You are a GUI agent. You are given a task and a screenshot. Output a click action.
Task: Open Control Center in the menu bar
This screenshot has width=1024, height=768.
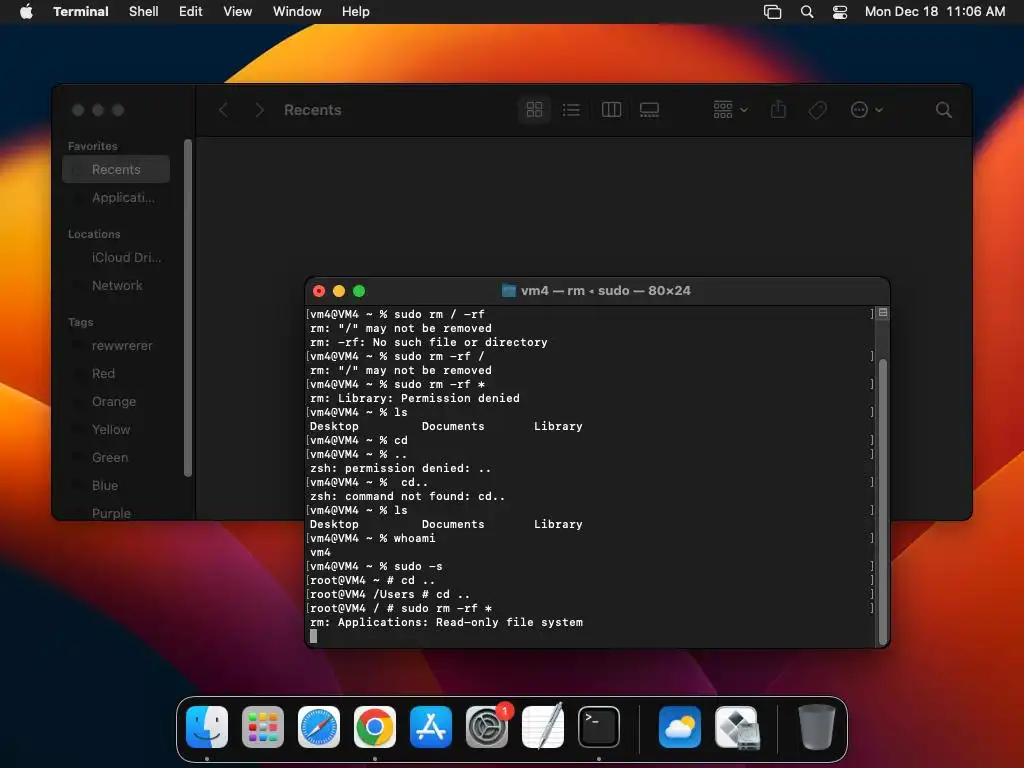(x=840, y=12)
